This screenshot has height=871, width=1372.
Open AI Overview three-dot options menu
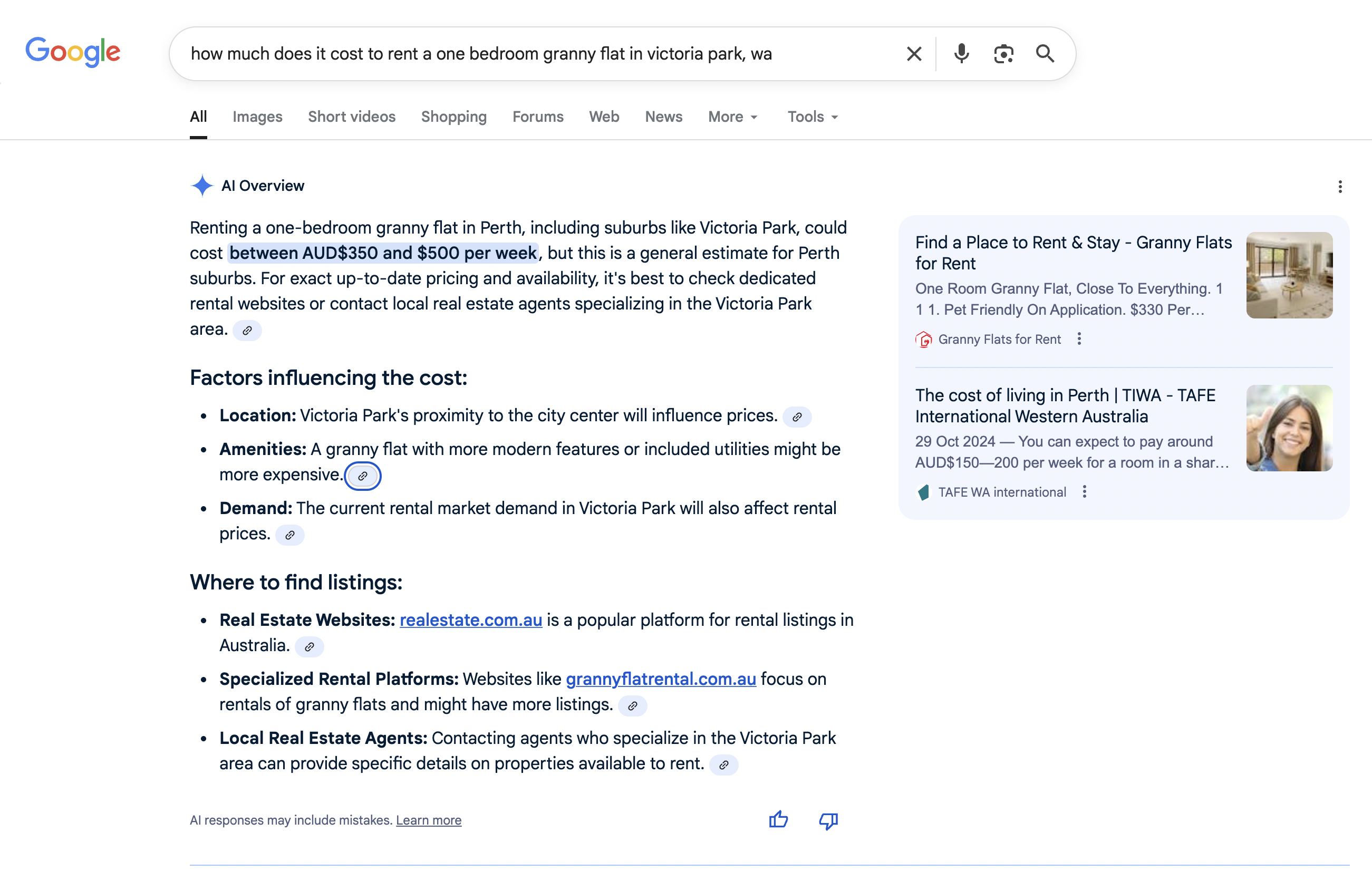click(1339, 187)
